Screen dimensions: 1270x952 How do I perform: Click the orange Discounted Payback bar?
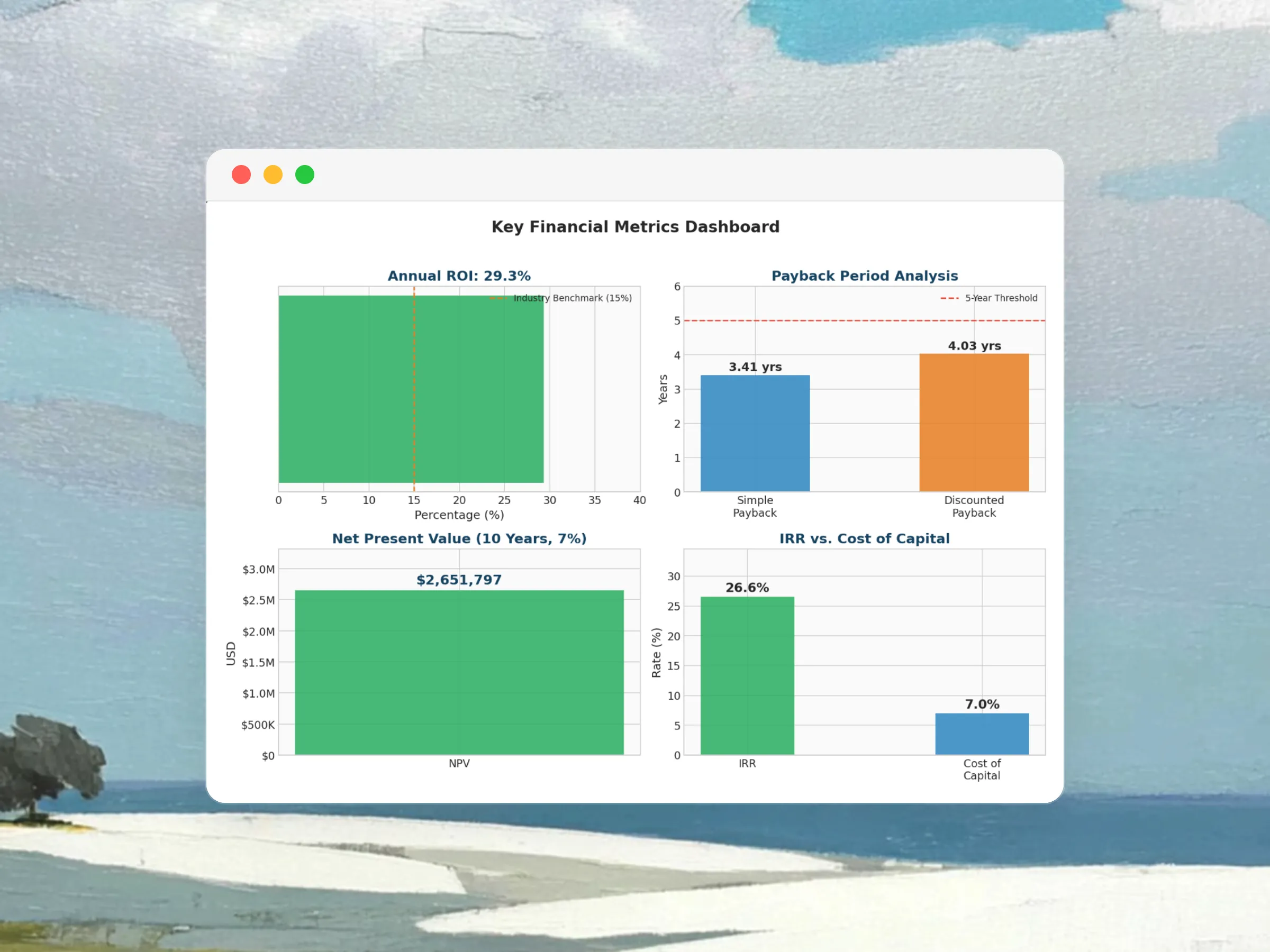pos(974,423)
